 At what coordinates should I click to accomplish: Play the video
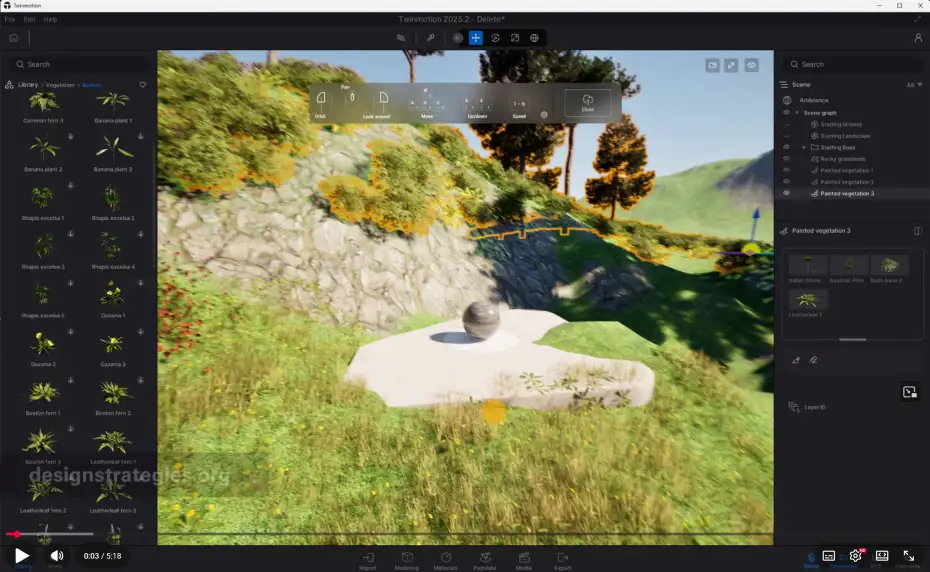click(22, 556)
